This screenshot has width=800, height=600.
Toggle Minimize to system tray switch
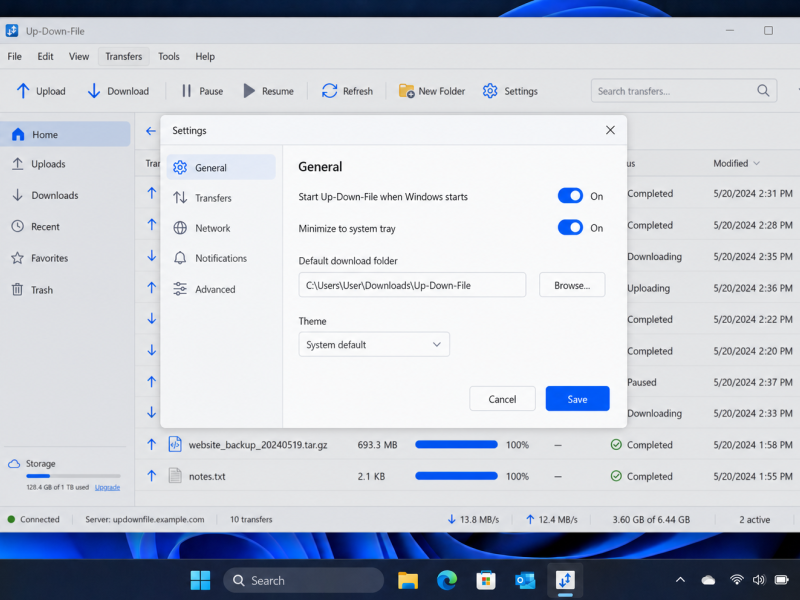tap(570, 228)
